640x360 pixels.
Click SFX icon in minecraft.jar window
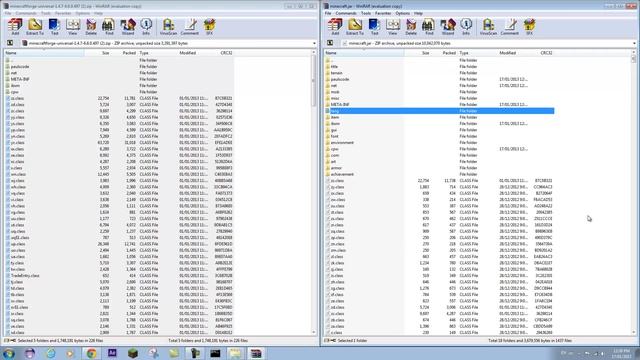point(529,27)
